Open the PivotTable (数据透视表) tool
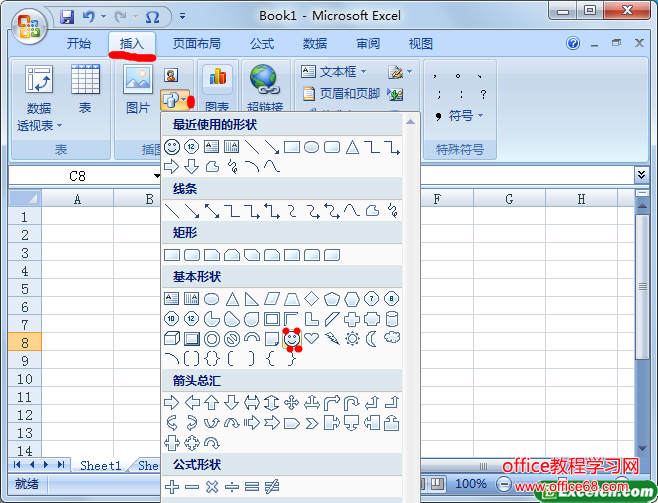658x503 pixels. point(39,98)
